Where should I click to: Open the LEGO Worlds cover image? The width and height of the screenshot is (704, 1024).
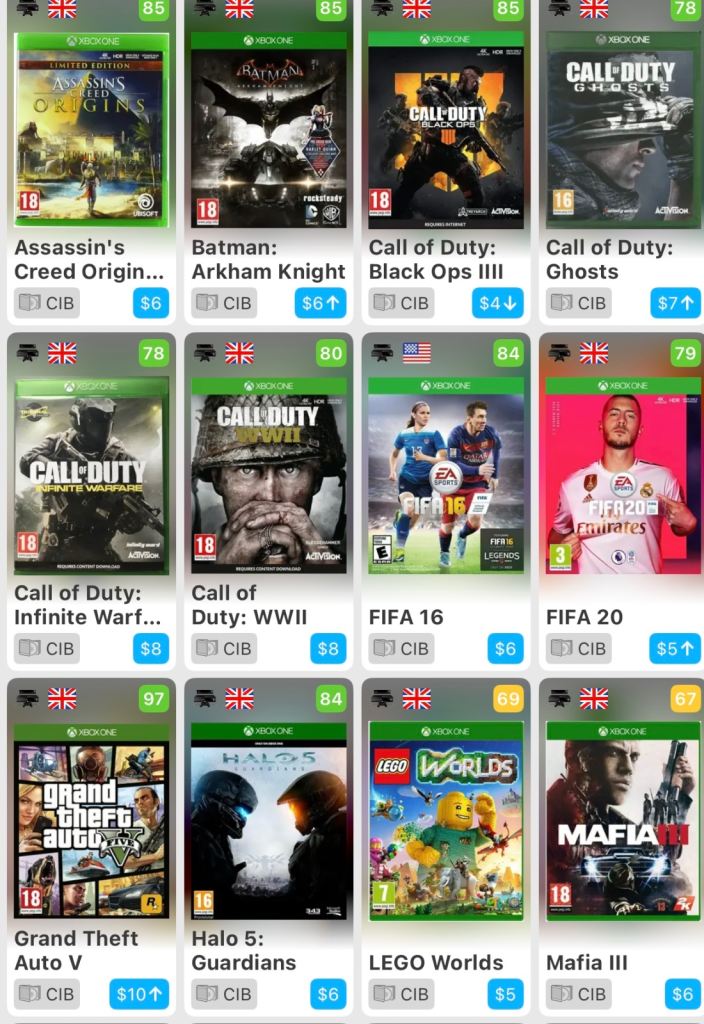click(446, 822)
